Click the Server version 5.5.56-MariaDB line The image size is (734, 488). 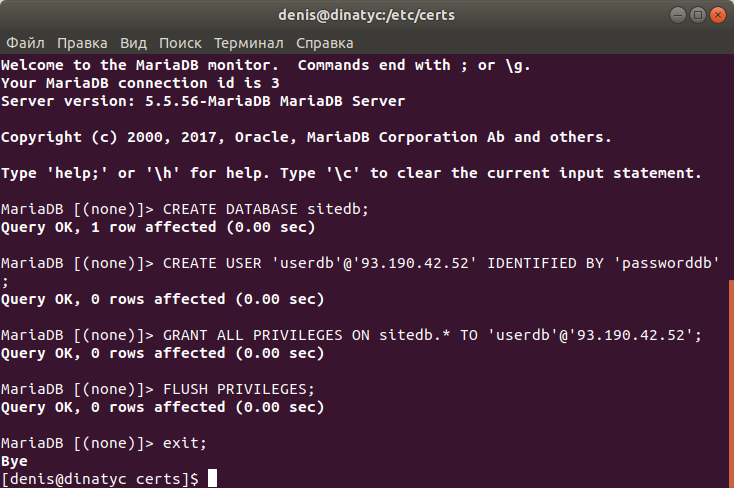tap(203, 101)
